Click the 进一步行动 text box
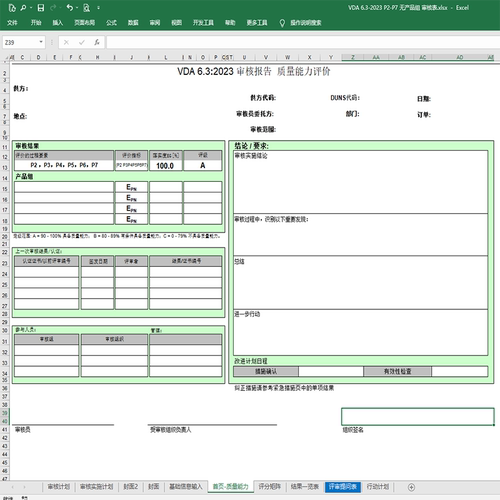The height and width of the screenshot is (500, 500). pyautogui.click(x=361, y=332)
